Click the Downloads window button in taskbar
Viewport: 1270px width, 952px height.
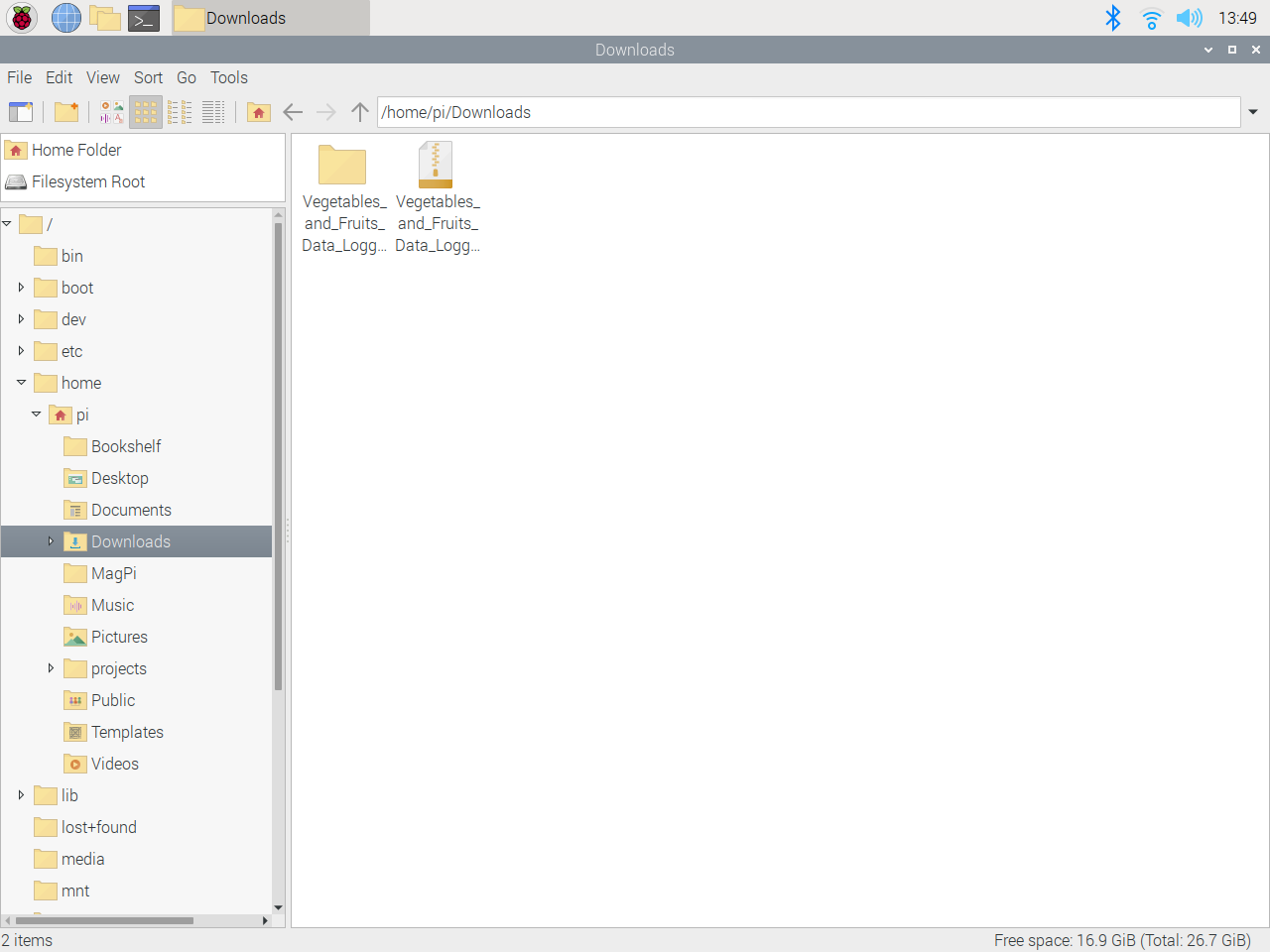[270, 18]
